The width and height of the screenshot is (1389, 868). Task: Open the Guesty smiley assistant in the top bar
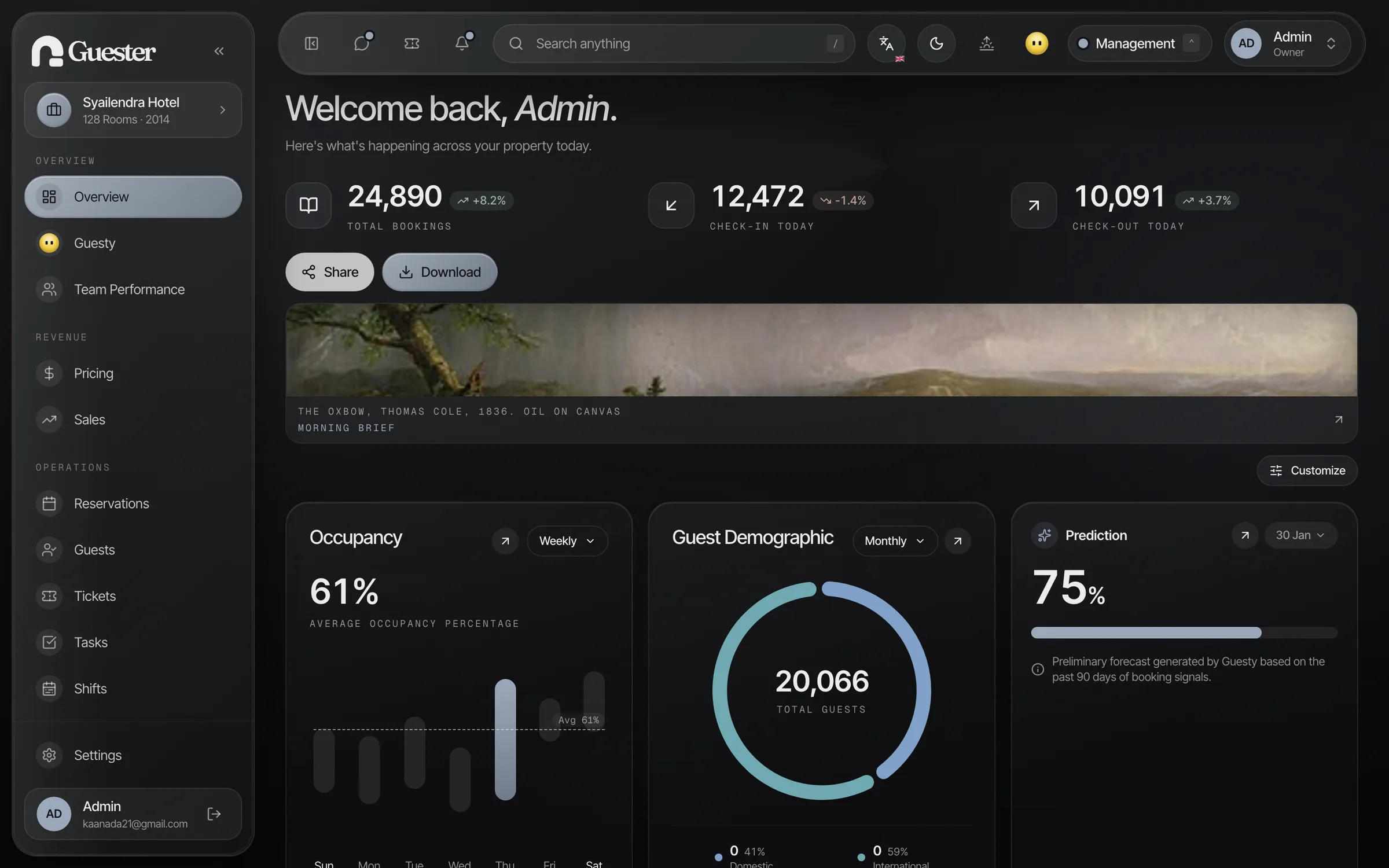point(1037,43)
